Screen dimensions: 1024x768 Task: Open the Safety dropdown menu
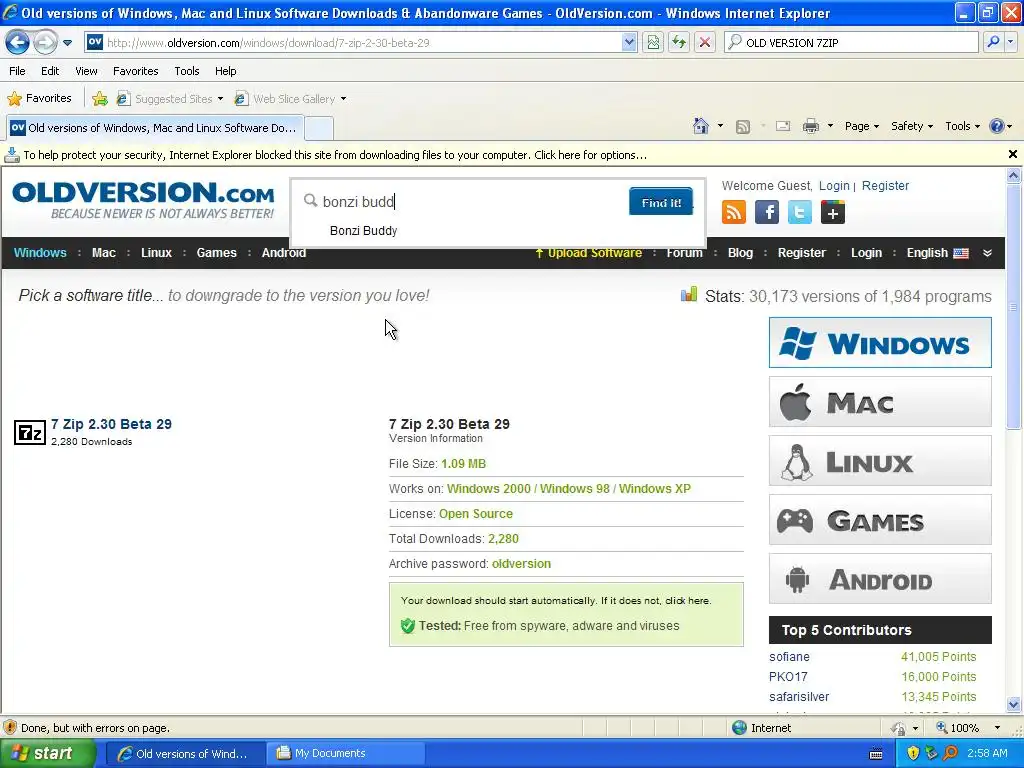coord(912,126)
